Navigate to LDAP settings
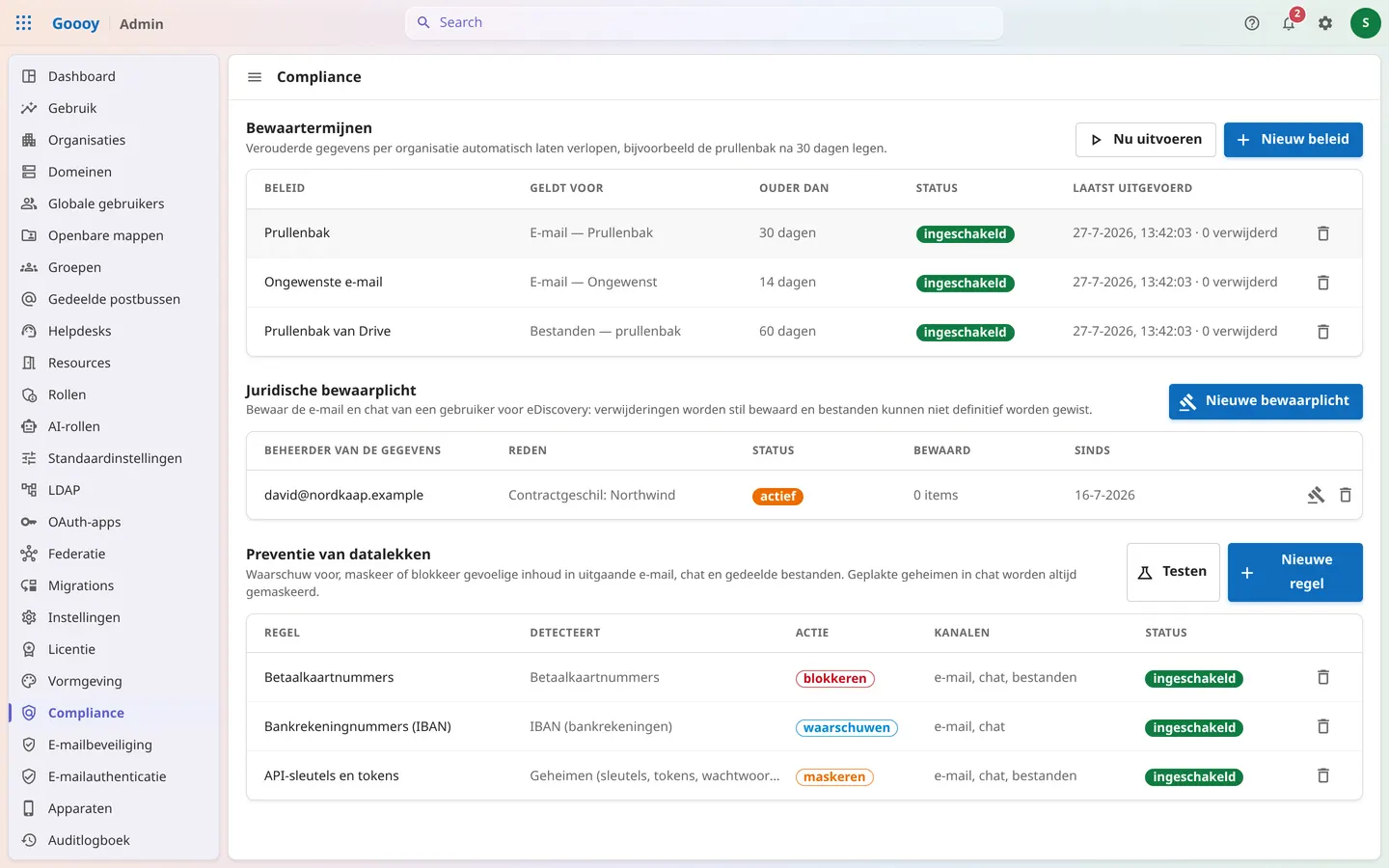This screenshot has height=868, width=1389. click(x=114, y=490)
